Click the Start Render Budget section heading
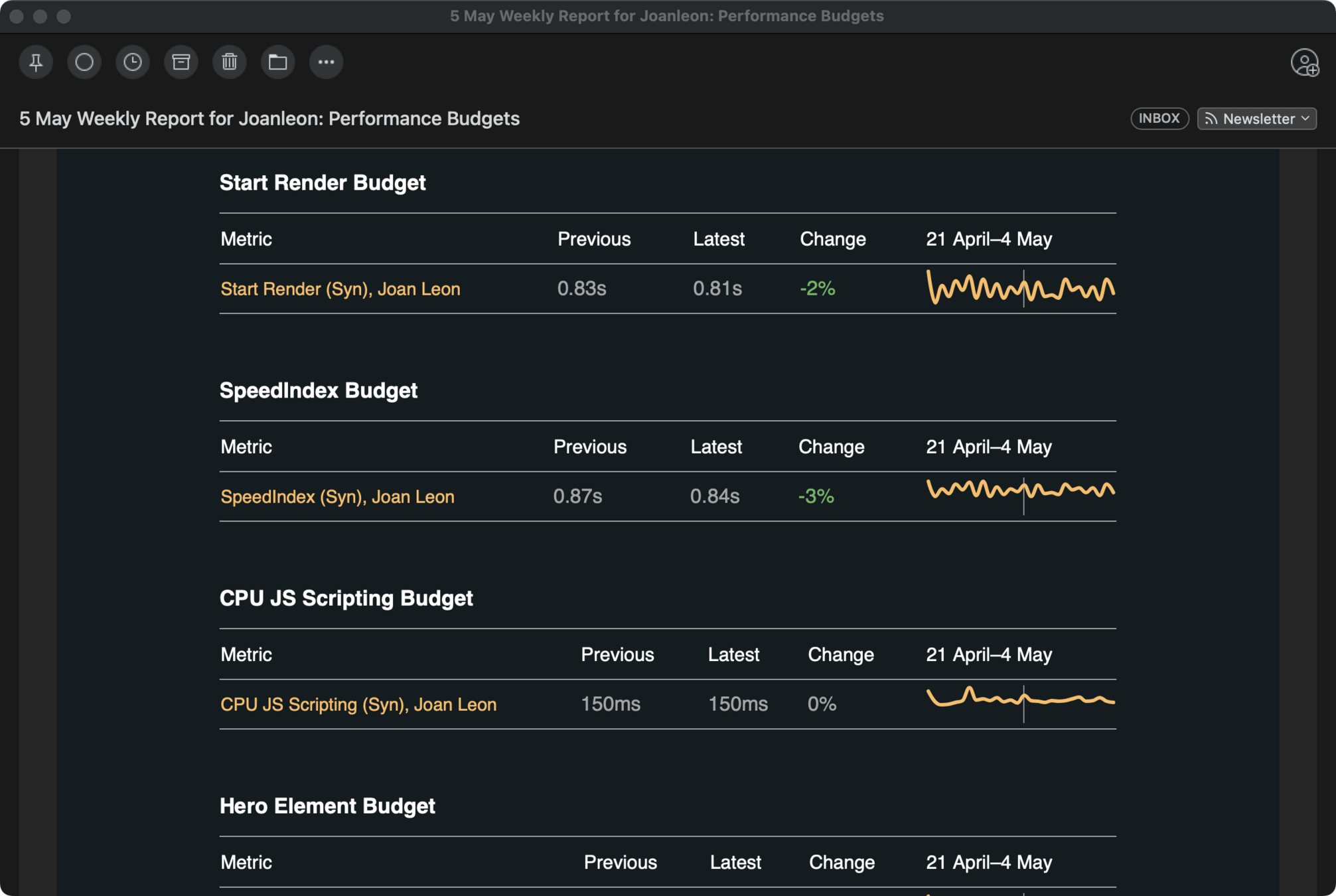The width and height of the screenshot is (1336, 896). pyautogui.click(x=323, y=183)
